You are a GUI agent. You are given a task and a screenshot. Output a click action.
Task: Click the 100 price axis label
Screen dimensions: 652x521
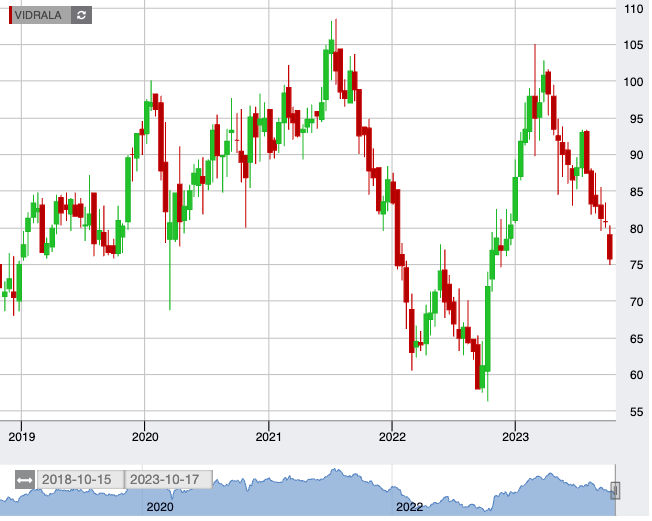634,82
